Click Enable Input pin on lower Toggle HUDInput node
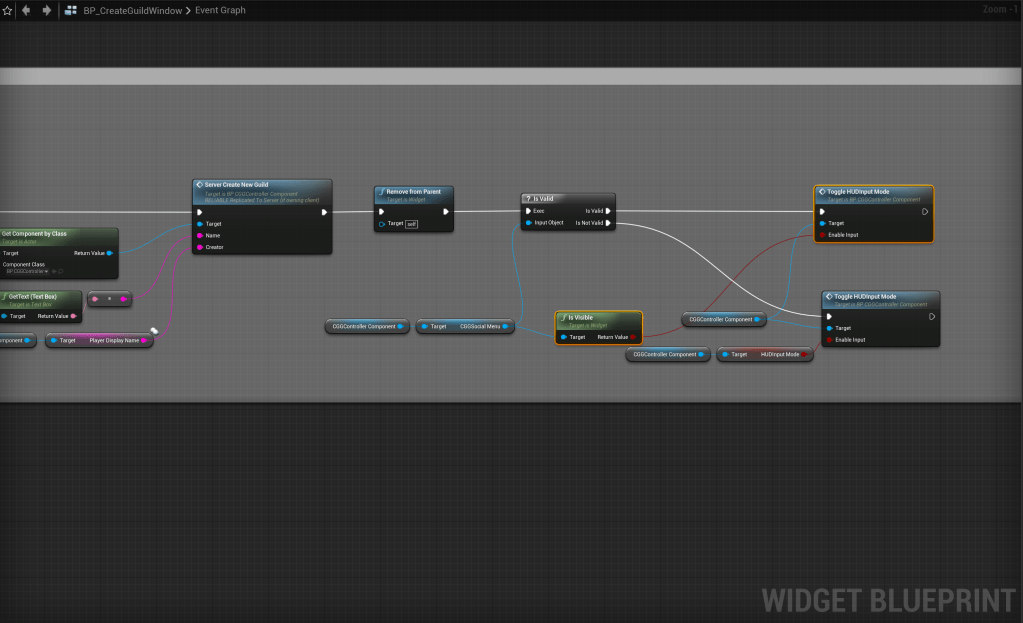Screen dimensions: 1023x623 tap(830, 340)
